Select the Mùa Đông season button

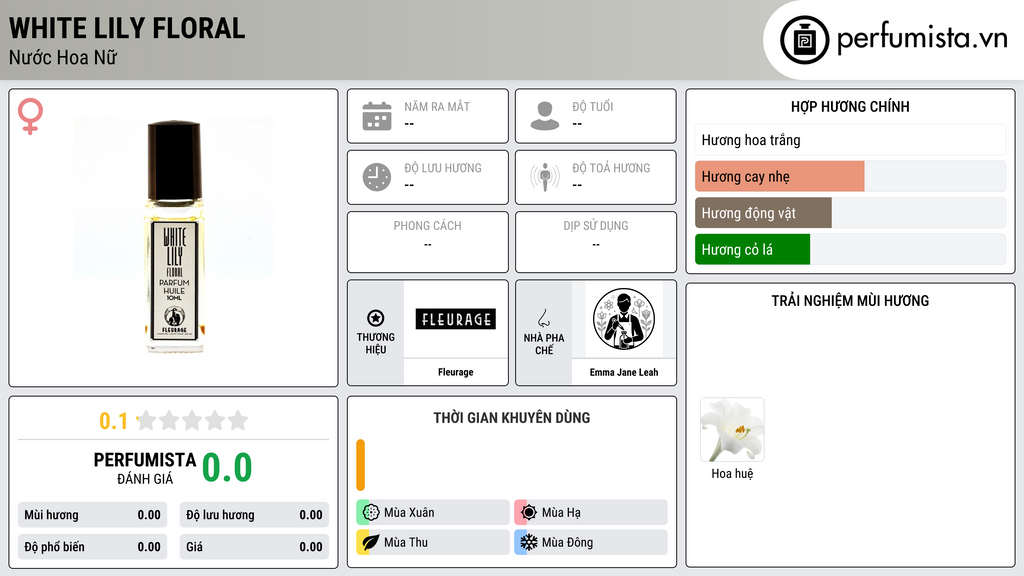coord(591,542)
